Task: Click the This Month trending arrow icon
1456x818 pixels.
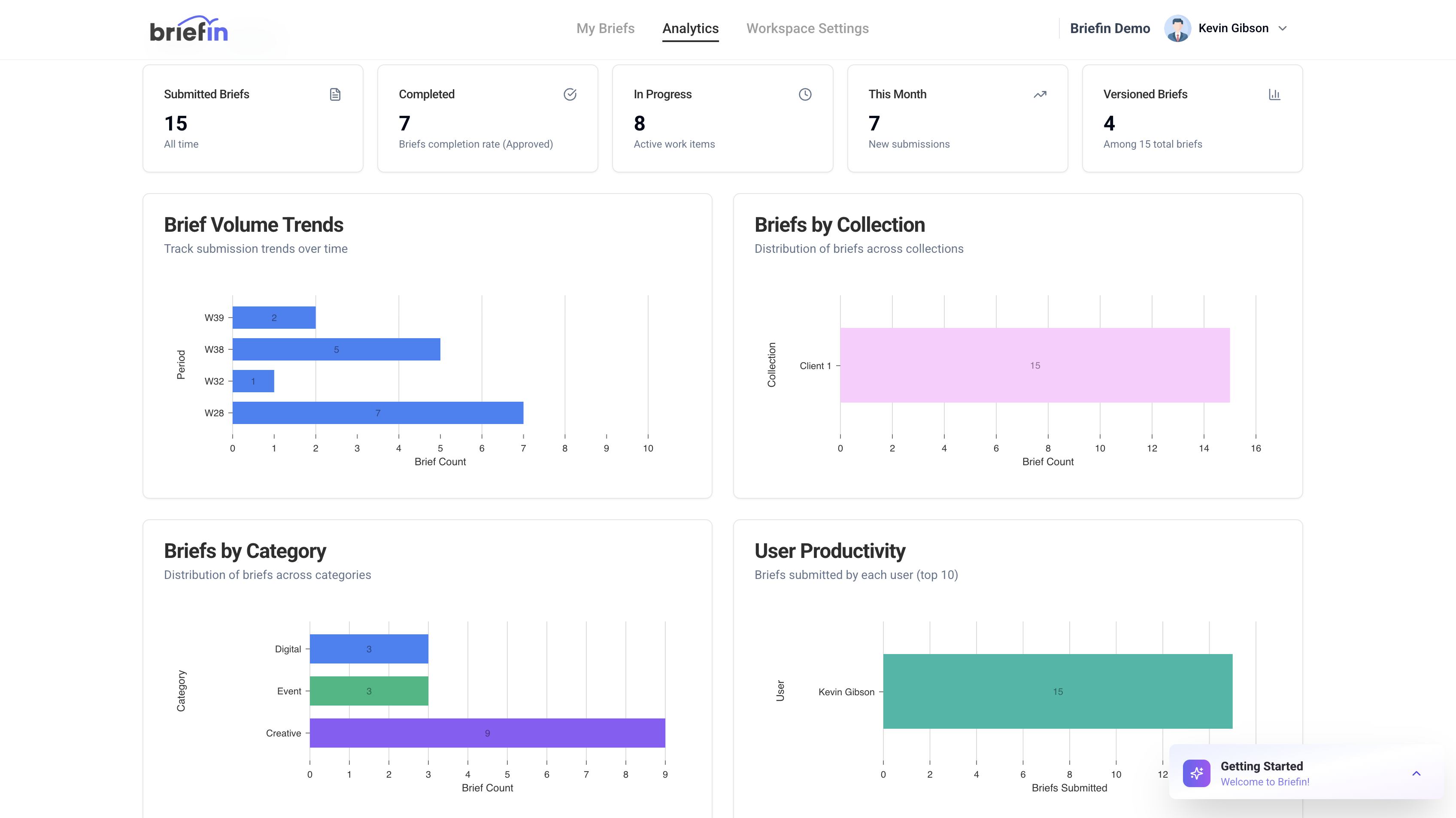Action: pyautogui.click(x=1040, y=94)
